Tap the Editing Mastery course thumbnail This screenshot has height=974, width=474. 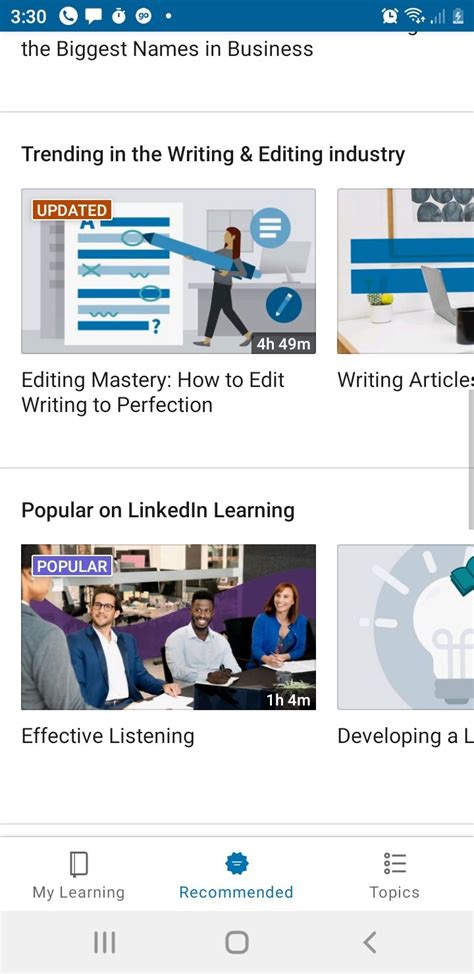168,271
